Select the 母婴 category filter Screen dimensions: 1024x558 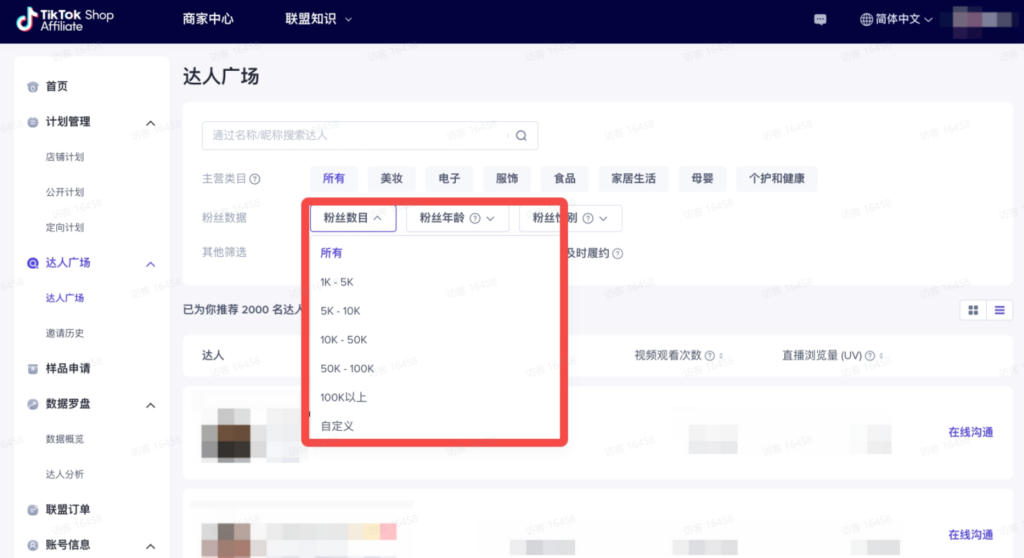pyautogui.click(x=702, y=178)
